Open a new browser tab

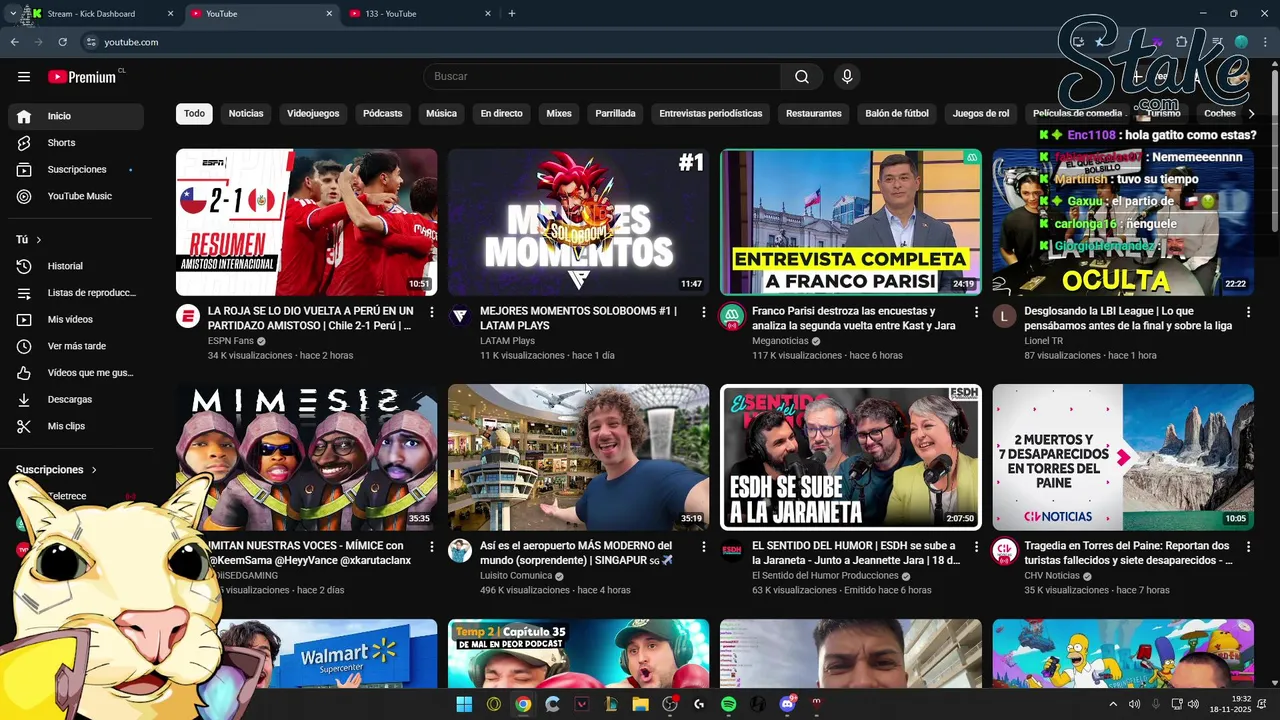coord(512,14)
